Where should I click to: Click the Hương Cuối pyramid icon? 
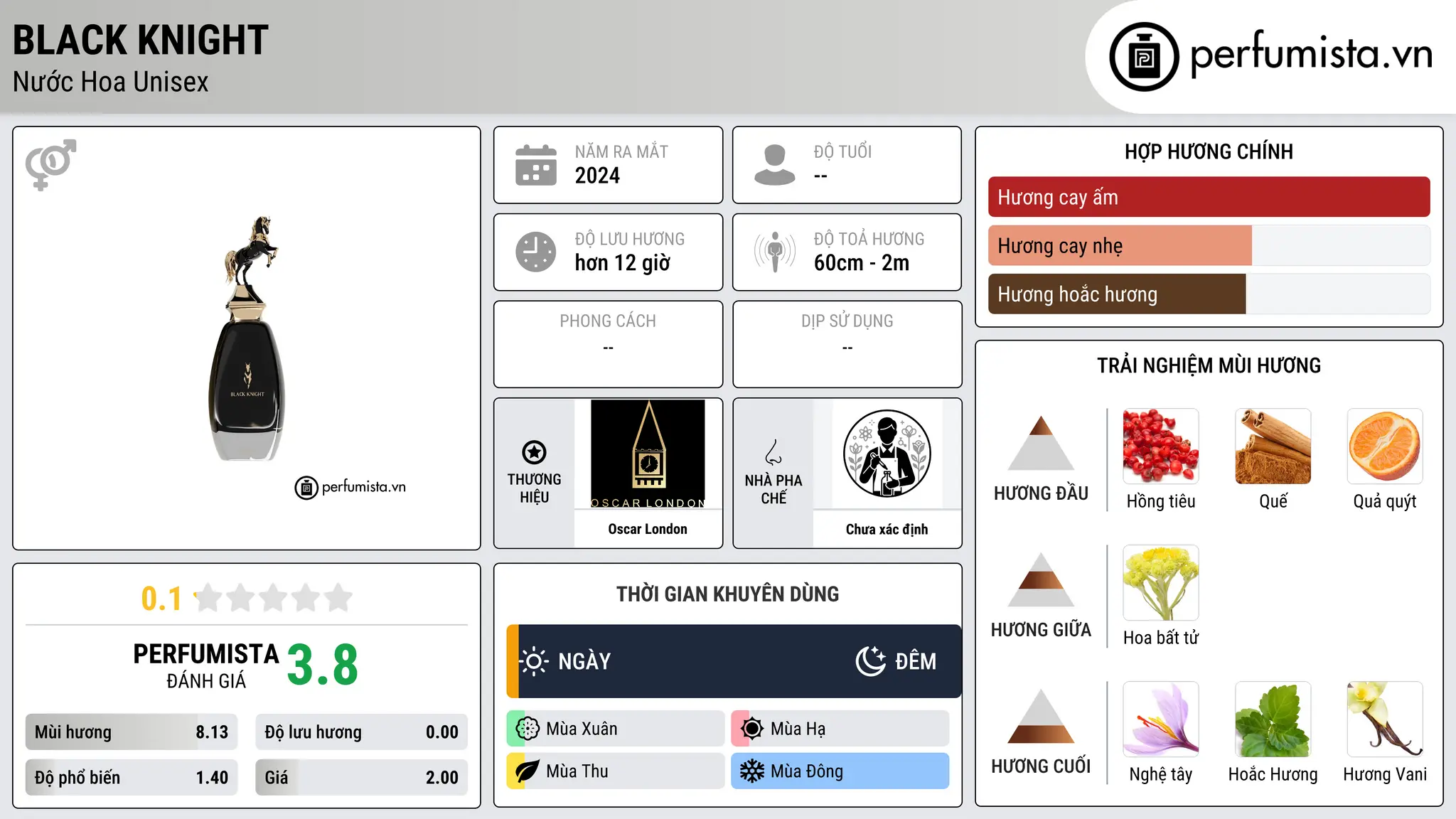[x=1041, y=716]
